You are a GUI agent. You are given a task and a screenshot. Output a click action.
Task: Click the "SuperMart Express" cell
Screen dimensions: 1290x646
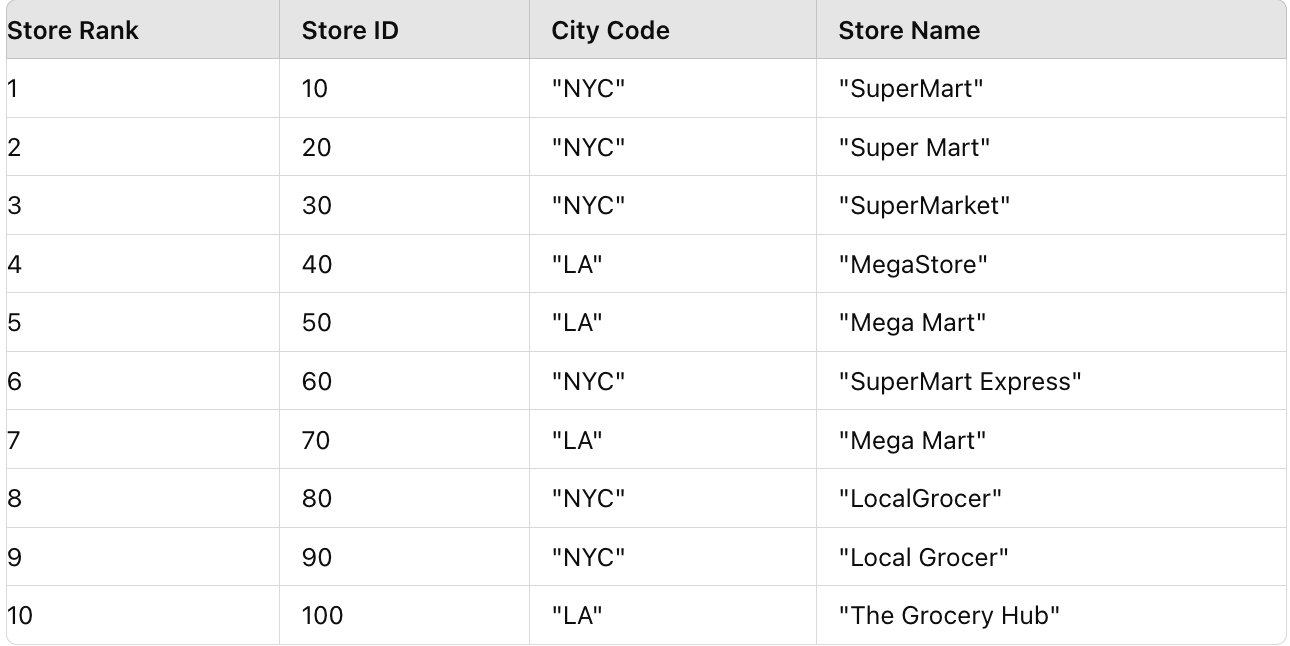point(960,382)
